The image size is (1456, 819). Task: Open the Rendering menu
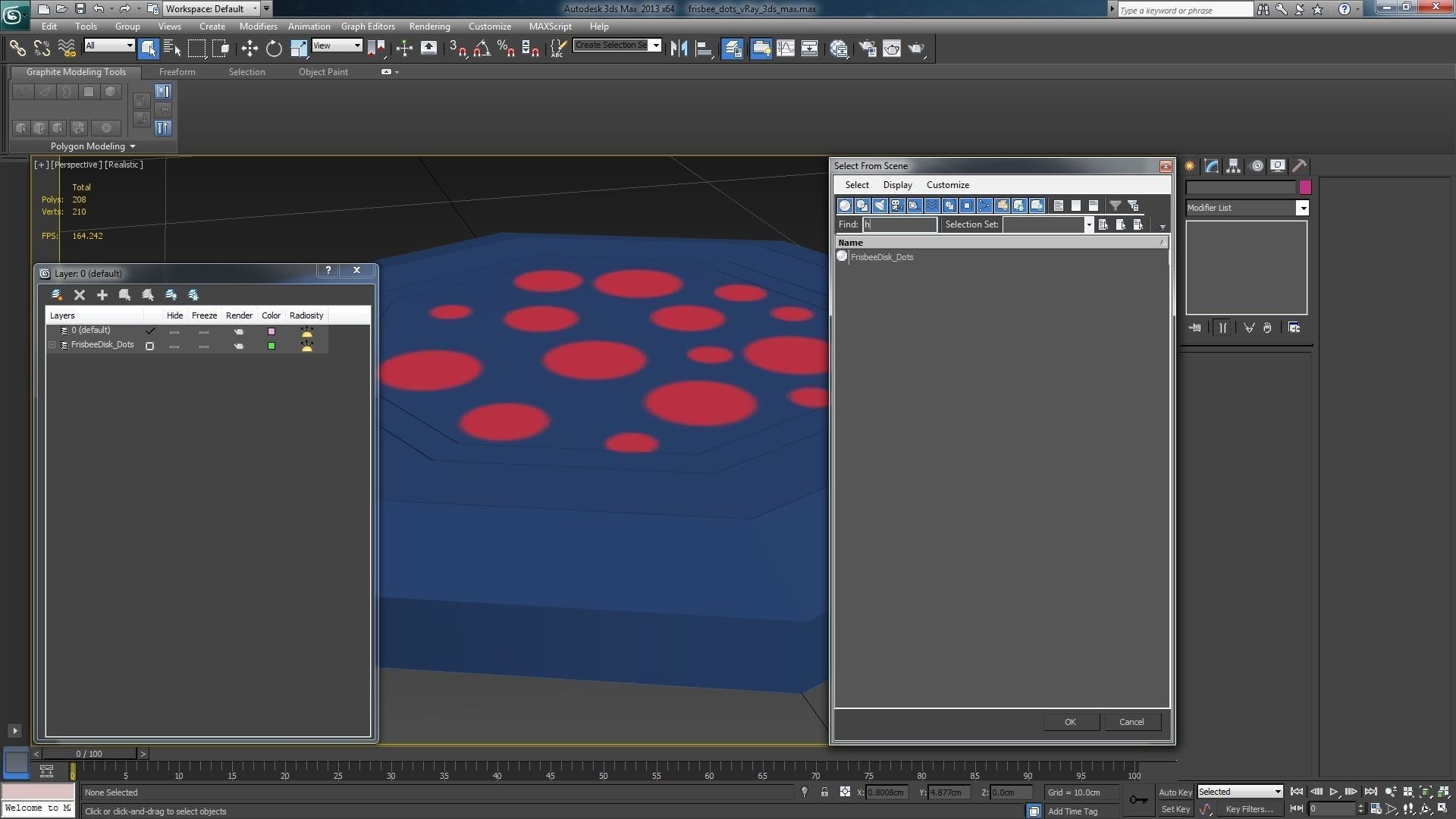429,26
